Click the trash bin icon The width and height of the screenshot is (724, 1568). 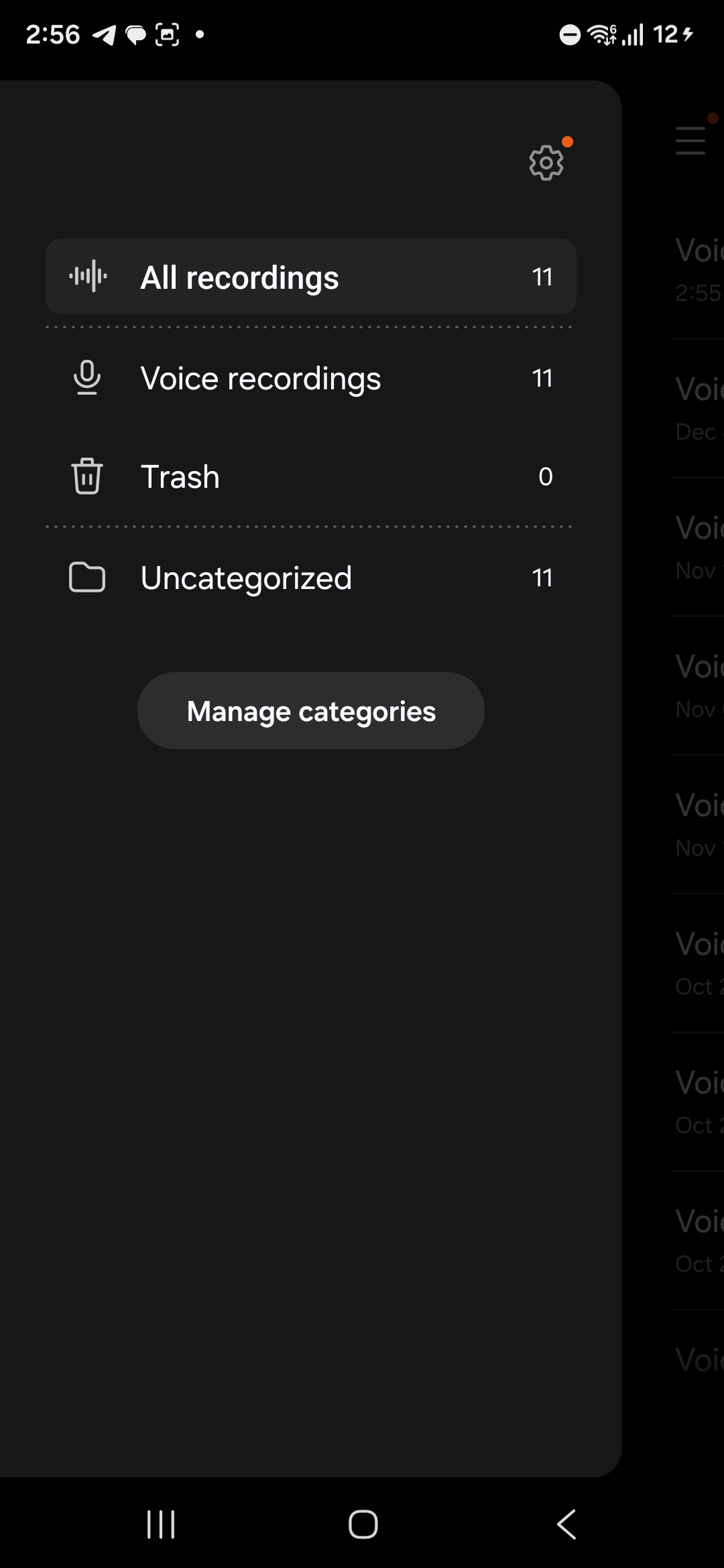[86, 476]
